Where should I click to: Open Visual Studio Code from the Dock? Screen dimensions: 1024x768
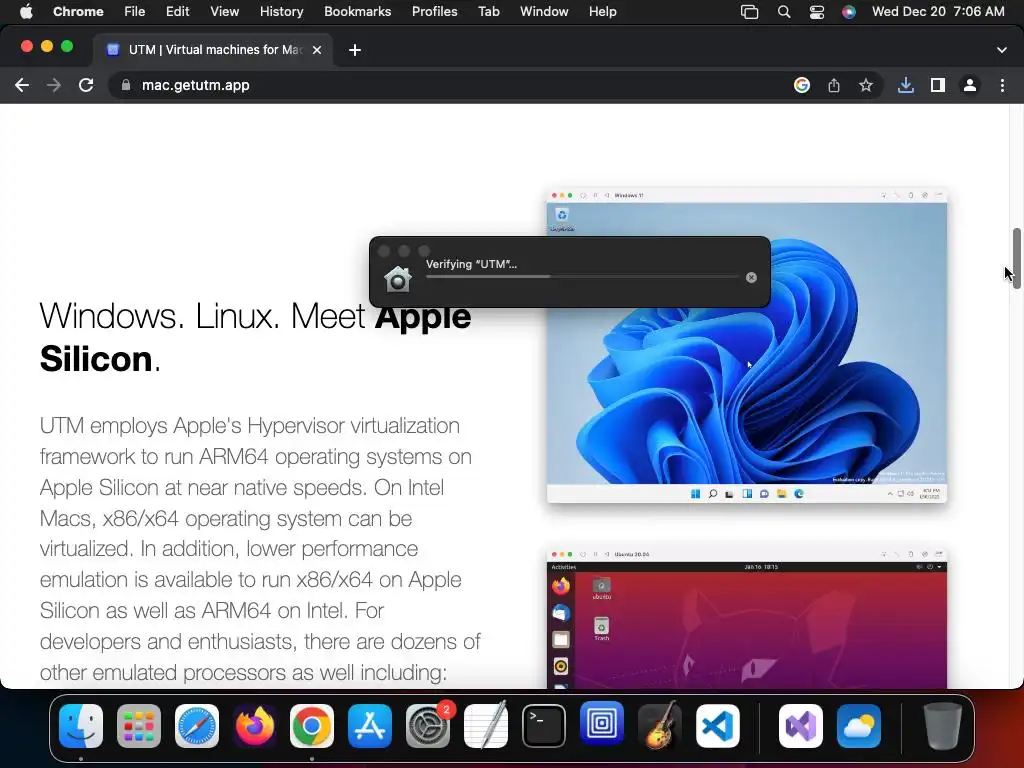(x=717, y=726)
